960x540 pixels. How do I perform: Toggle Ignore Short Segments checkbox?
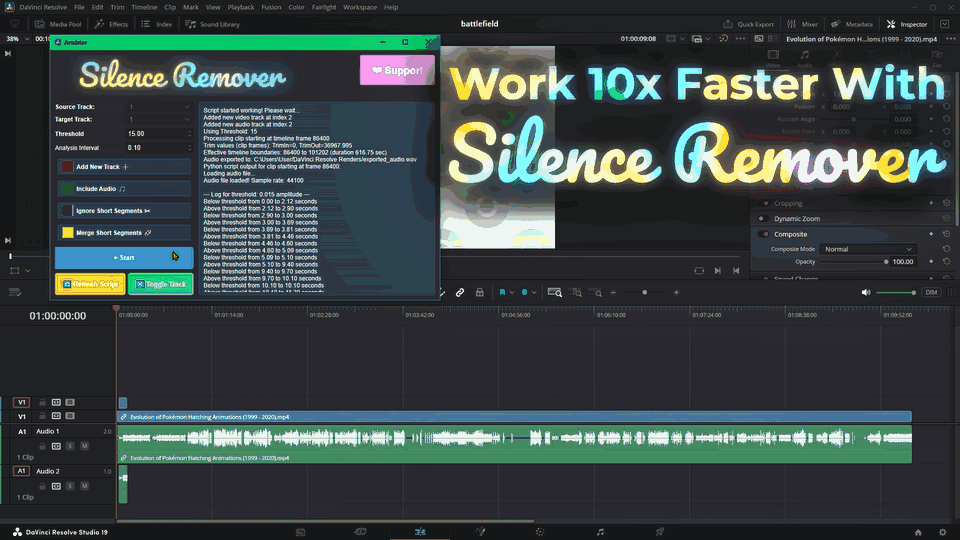67,211
